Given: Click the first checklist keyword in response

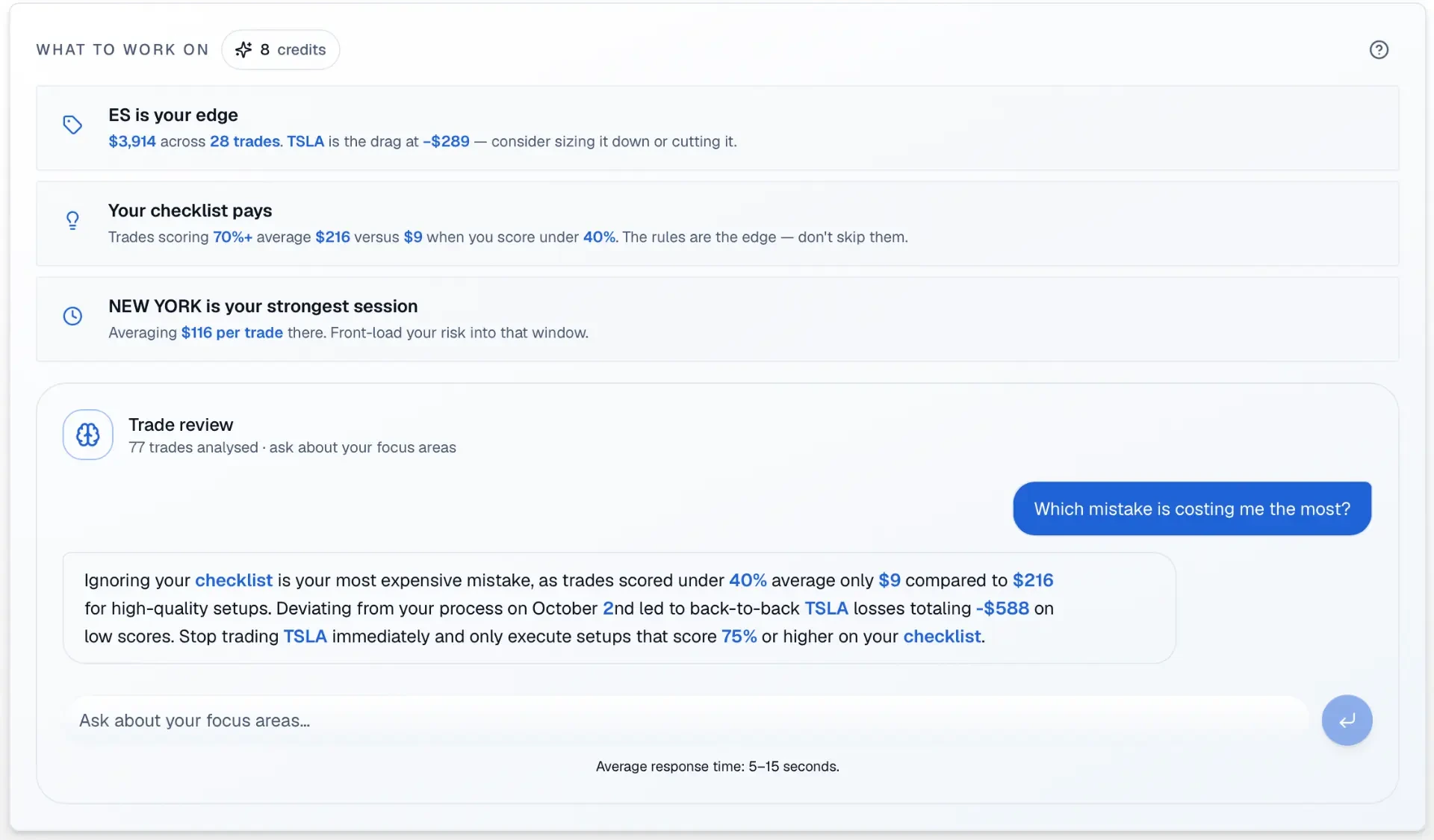Looking at the screenshot, I should (x=234, y=580).
